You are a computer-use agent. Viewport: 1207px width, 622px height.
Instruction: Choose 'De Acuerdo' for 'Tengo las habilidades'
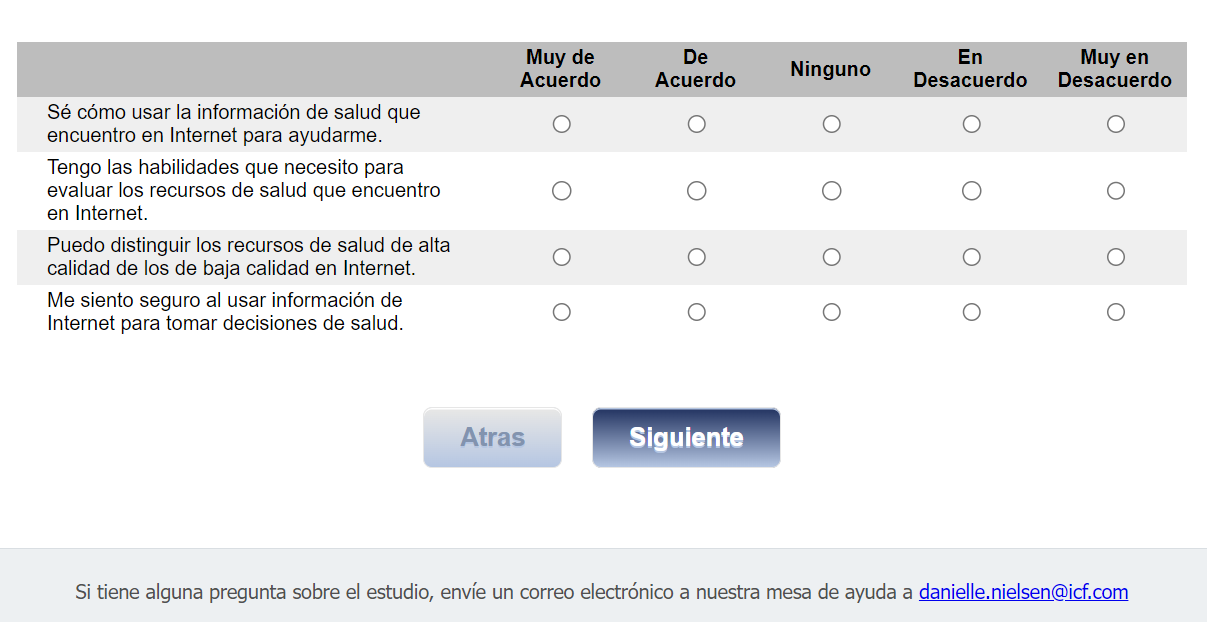click(x=697, y=191)
